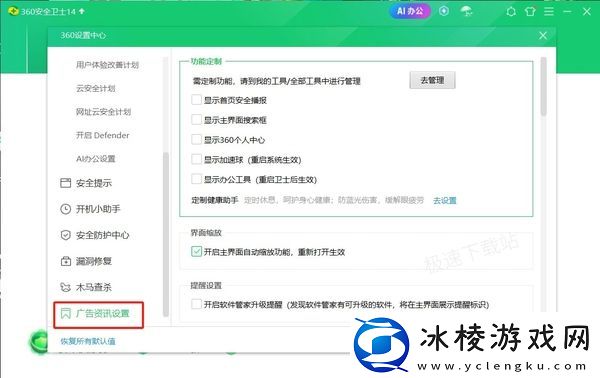This screenshot has width=600, height=378.
Task: Click the blue shield icon beside AI 办公
Action: (444, 11)
